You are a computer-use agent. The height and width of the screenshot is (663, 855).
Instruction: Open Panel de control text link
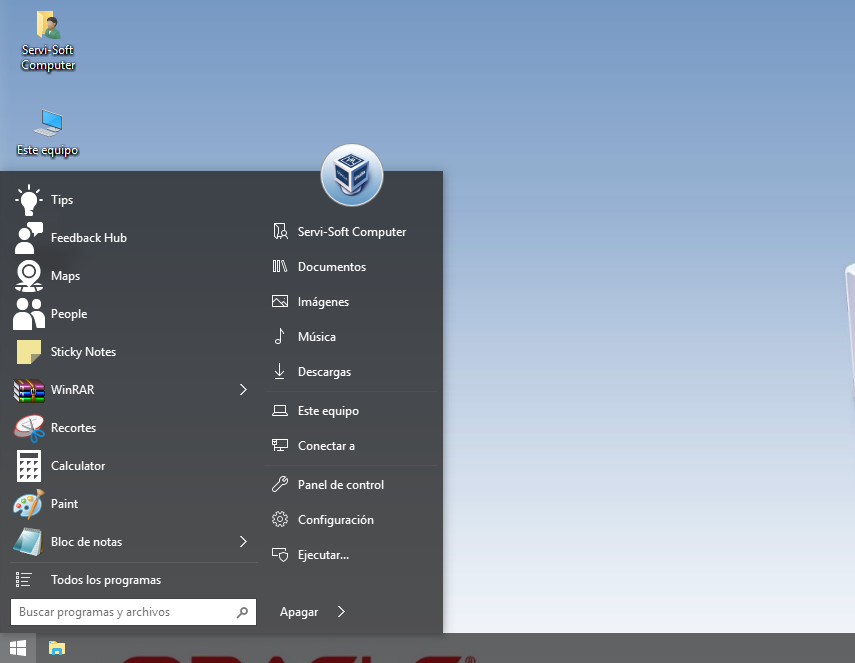point(341,485)
